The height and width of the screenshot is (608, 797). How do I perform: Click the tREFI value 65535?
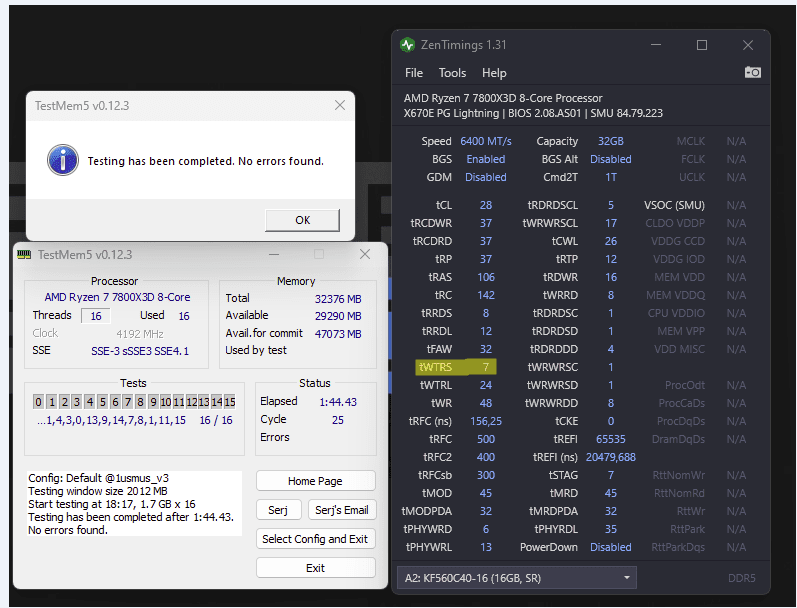(610, 439)
